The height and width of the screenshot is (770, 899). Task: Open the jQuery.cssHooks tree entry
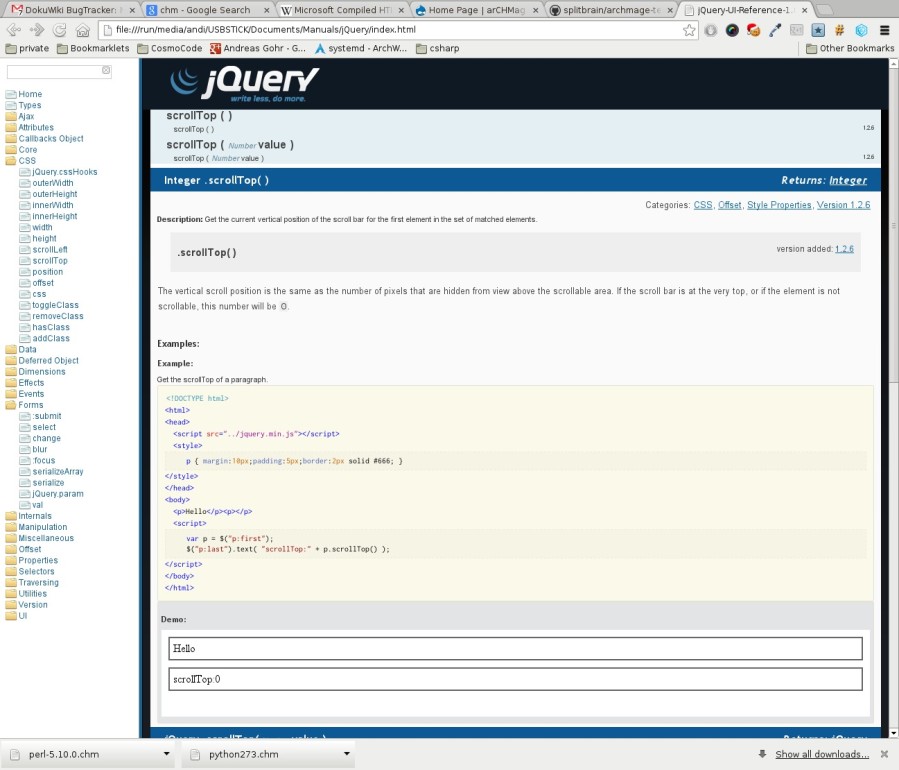[x=65, y=172]
